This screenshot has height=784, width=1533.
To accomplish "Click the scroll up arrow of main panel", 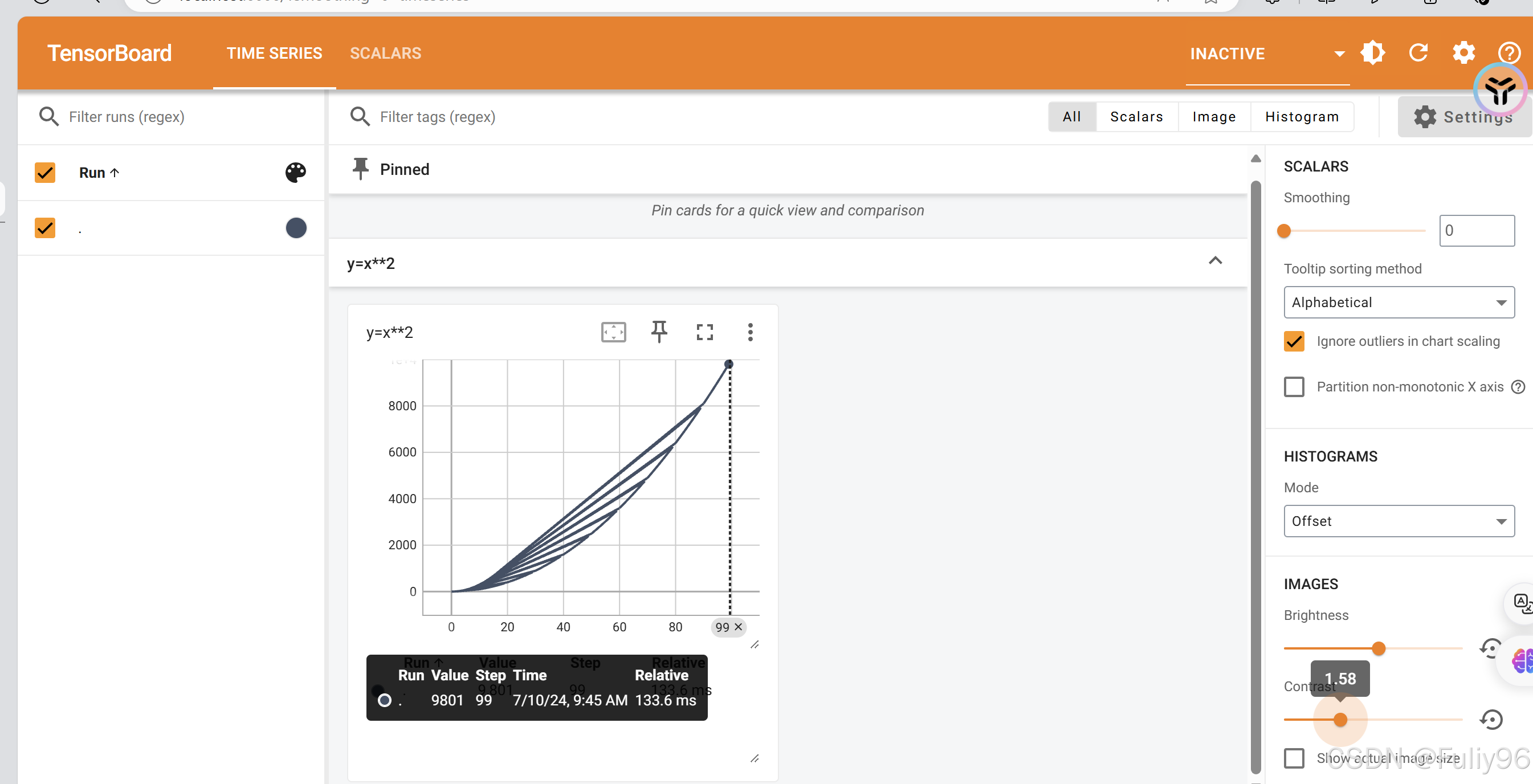I will coord(1255,158).
